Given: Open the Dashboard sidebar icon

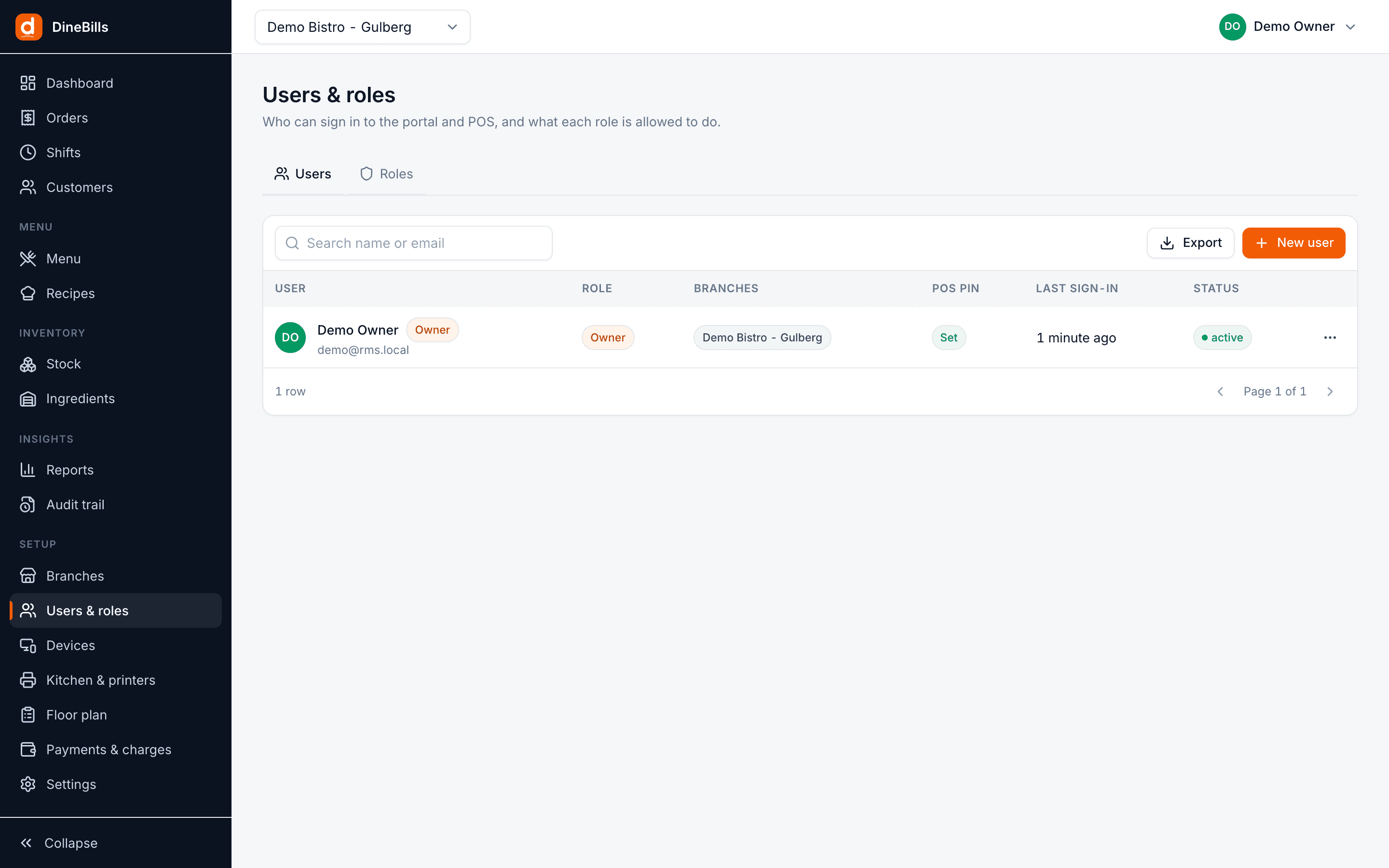Looking at the screenshot, I should pos(27,83).
